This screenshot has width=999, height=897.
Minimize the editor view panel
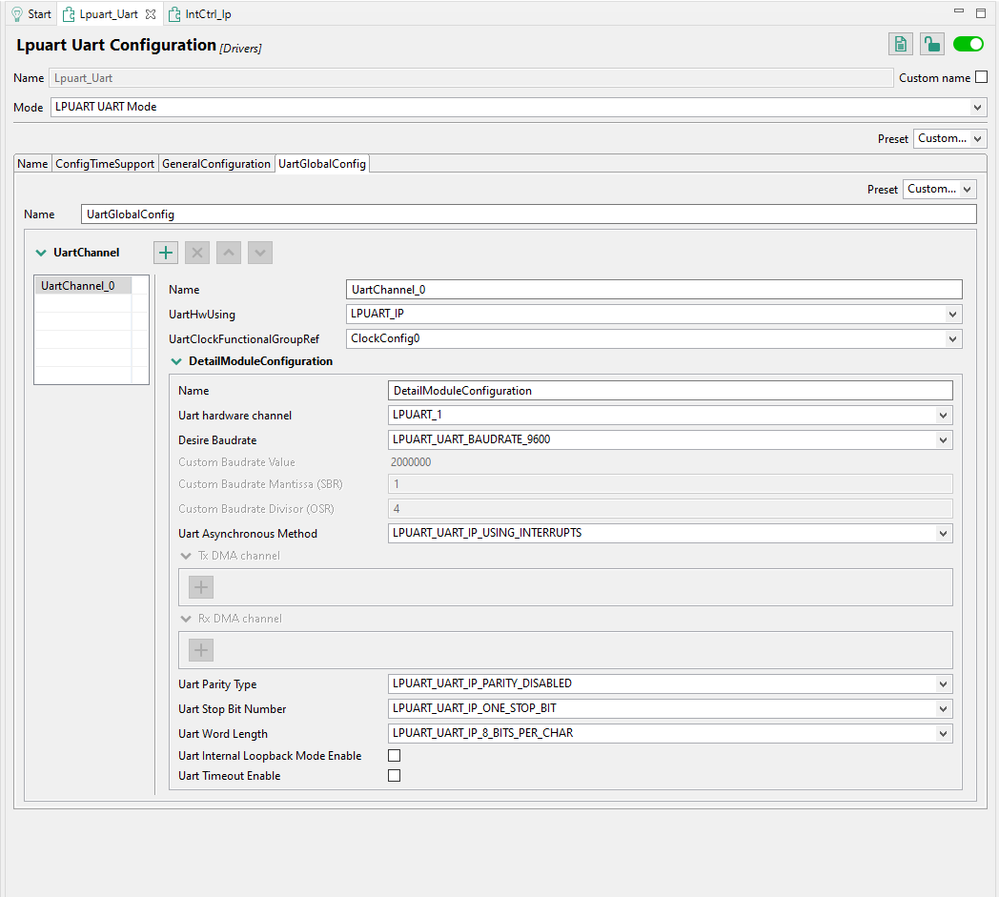coord(959,11)
